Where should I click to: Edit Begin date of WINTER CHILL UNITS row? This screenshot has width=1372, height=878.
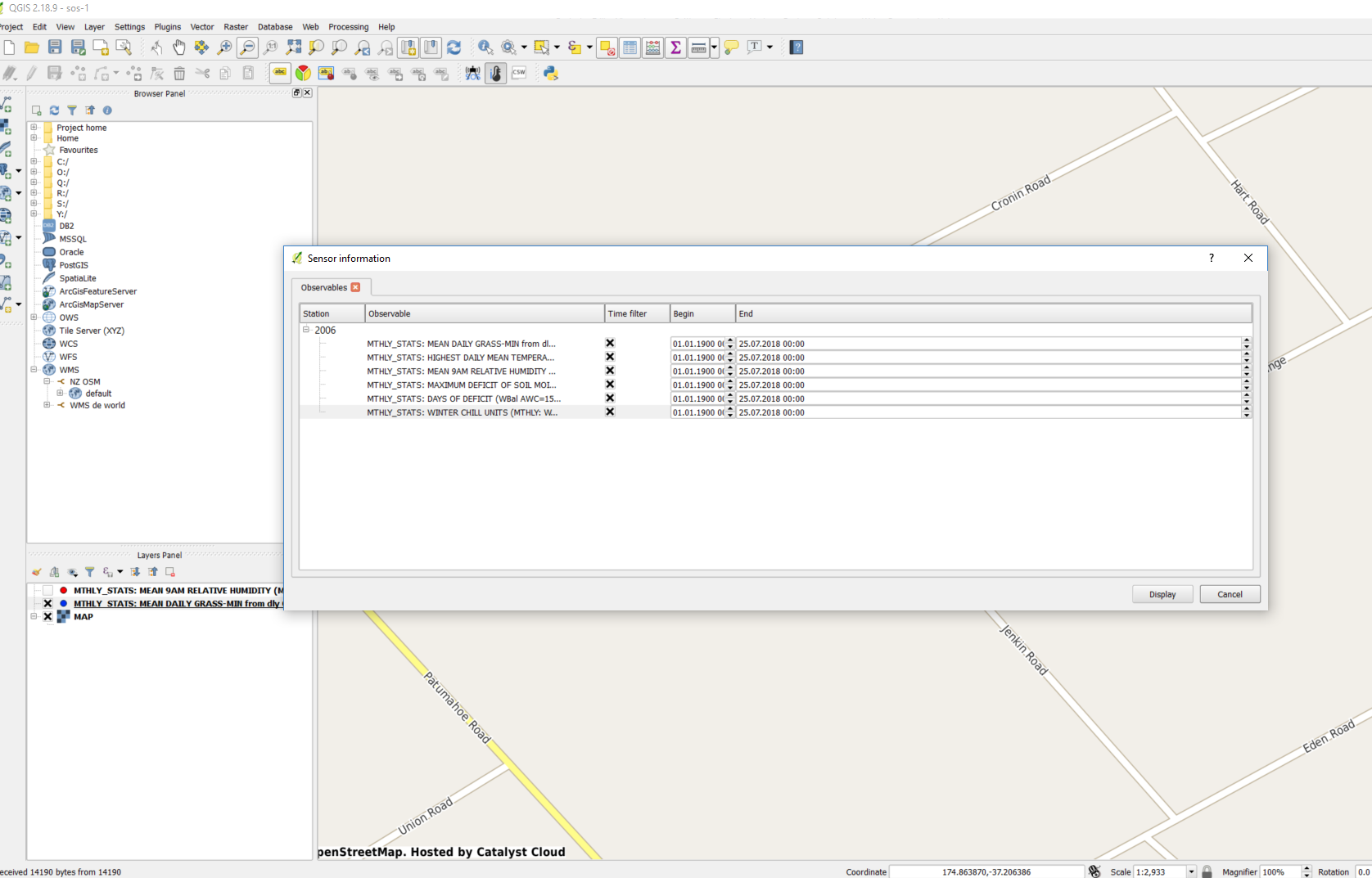pyautogui.click(x=698, y=412)
